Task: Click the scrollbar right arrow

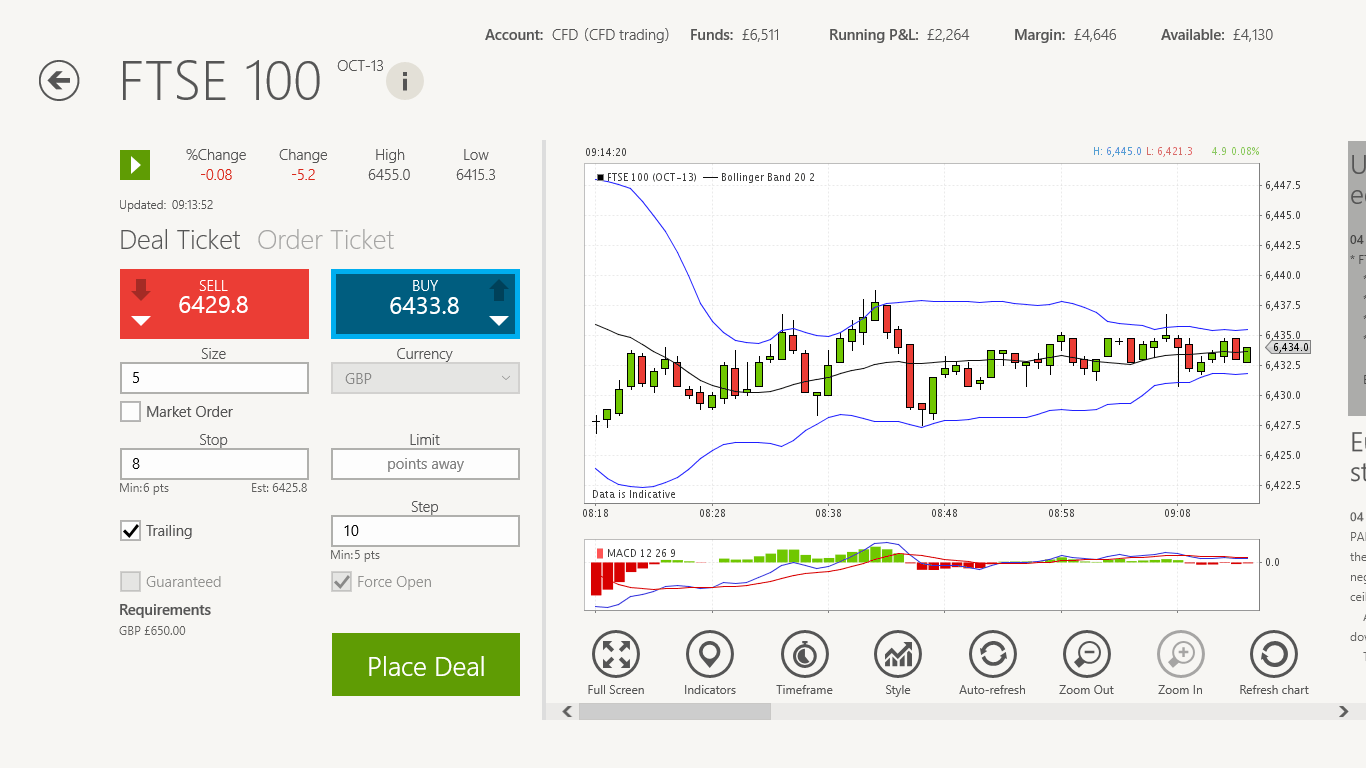Action: coord(1343,711)
